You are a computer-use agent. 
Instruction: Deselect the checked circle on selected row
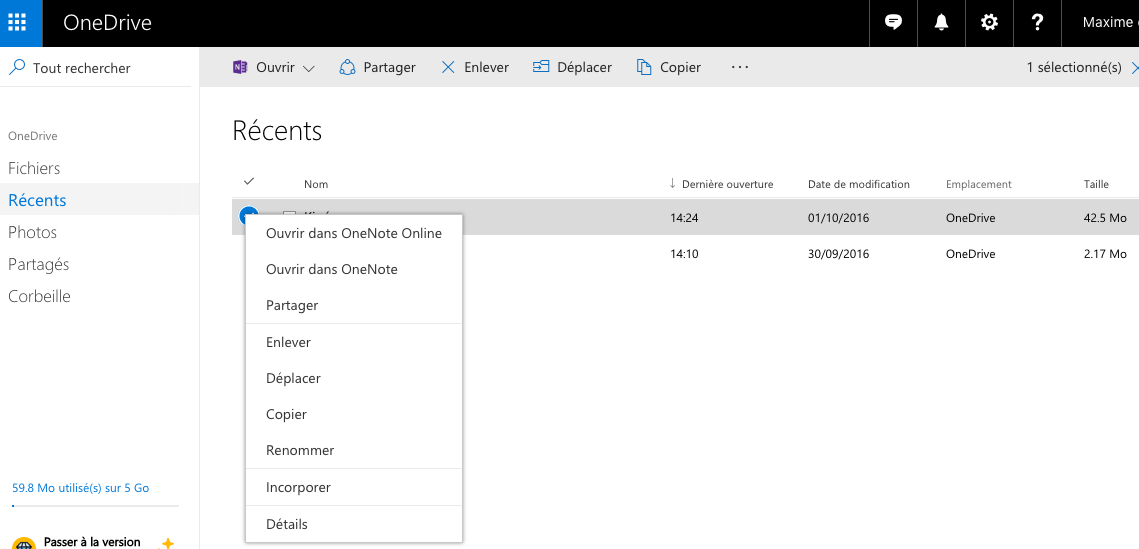pyautogui.click(x=248, y=214)
